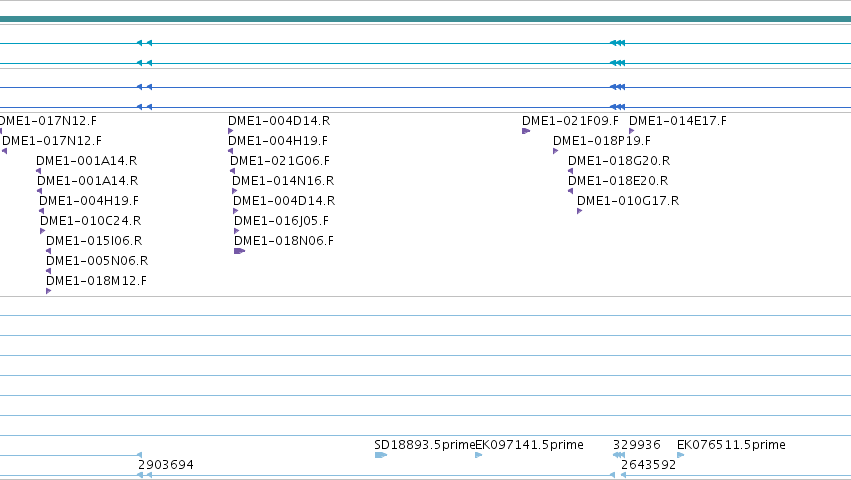Screen dimensions: 851x480
Task: Select the DME1-010C24.R feature label
Action: (90, 220)
